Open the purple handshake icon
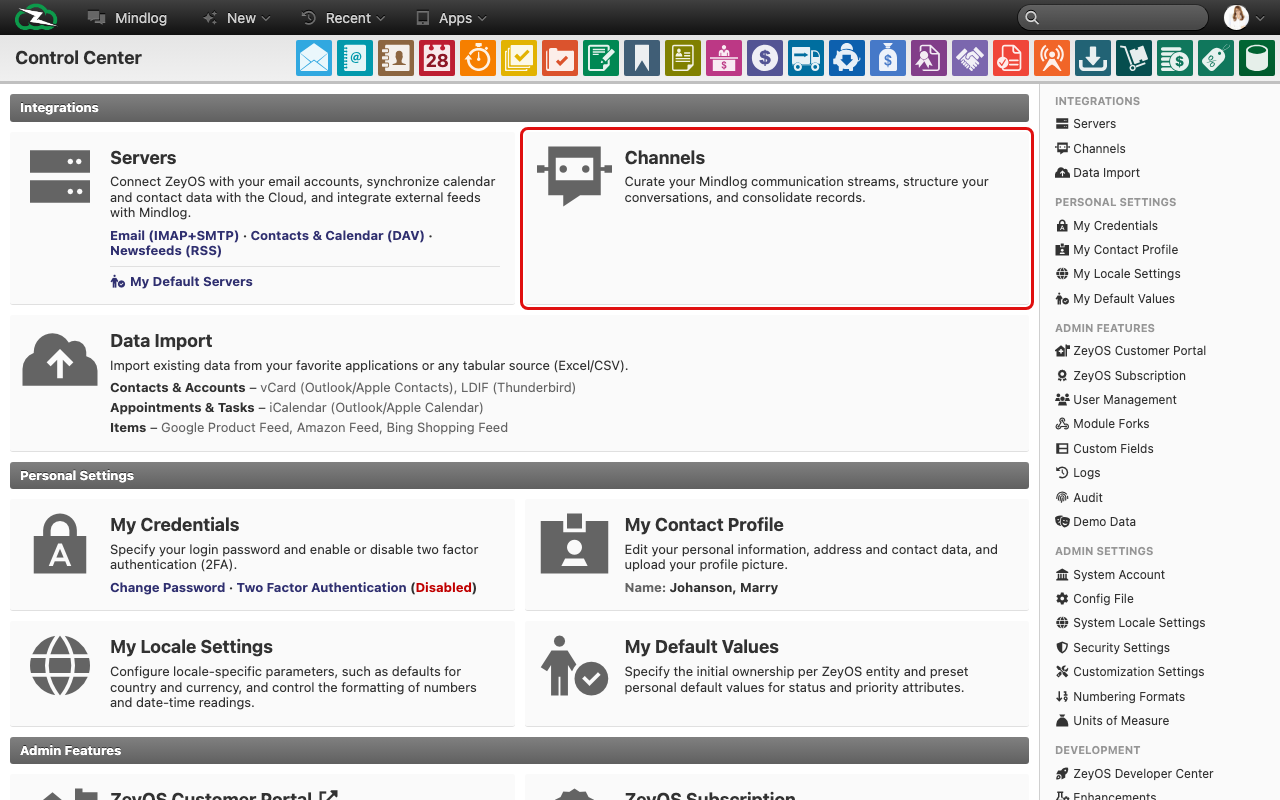This screenshot has height=800, width=1280. 970,58
